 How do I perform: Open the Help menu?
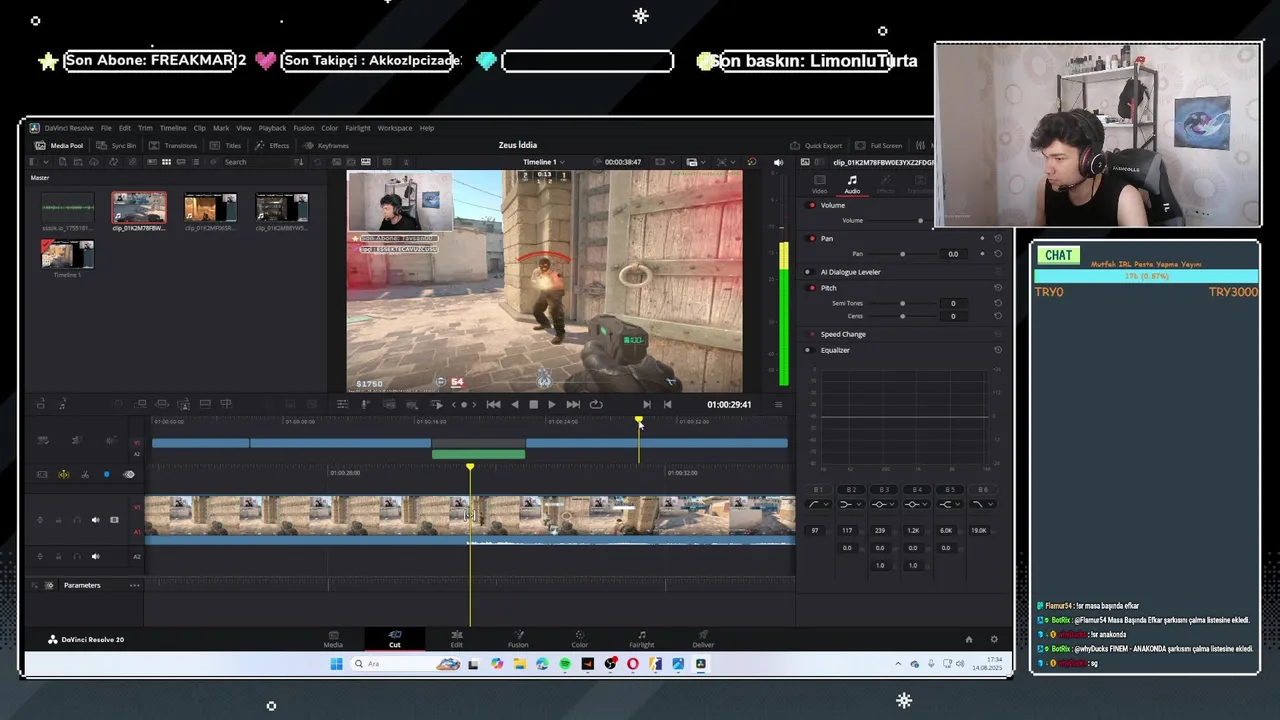[x=427, y=128]
